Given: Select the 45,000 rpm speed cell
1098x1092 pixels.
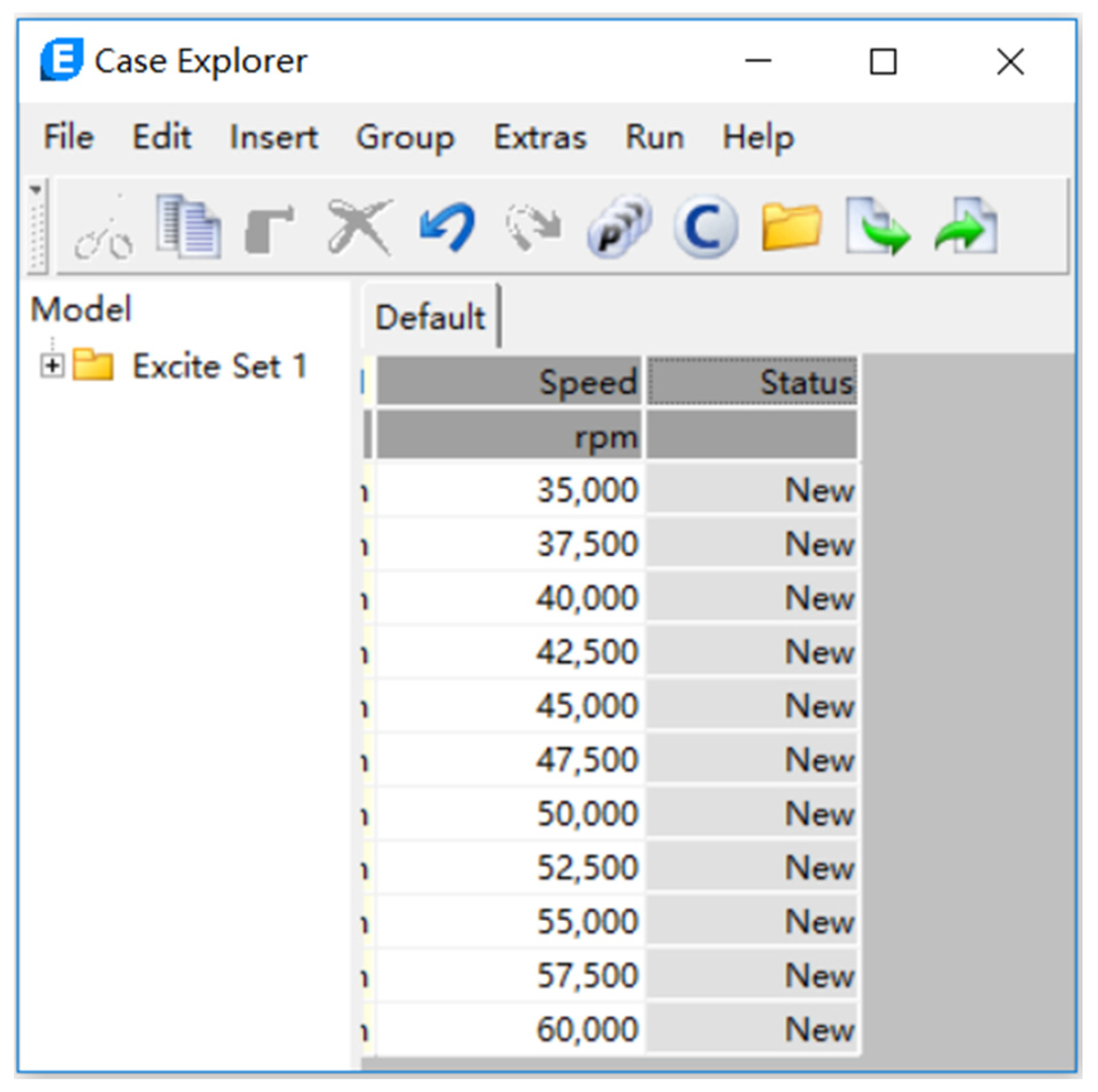Looking at the screenshot, I should click(508, 705).
